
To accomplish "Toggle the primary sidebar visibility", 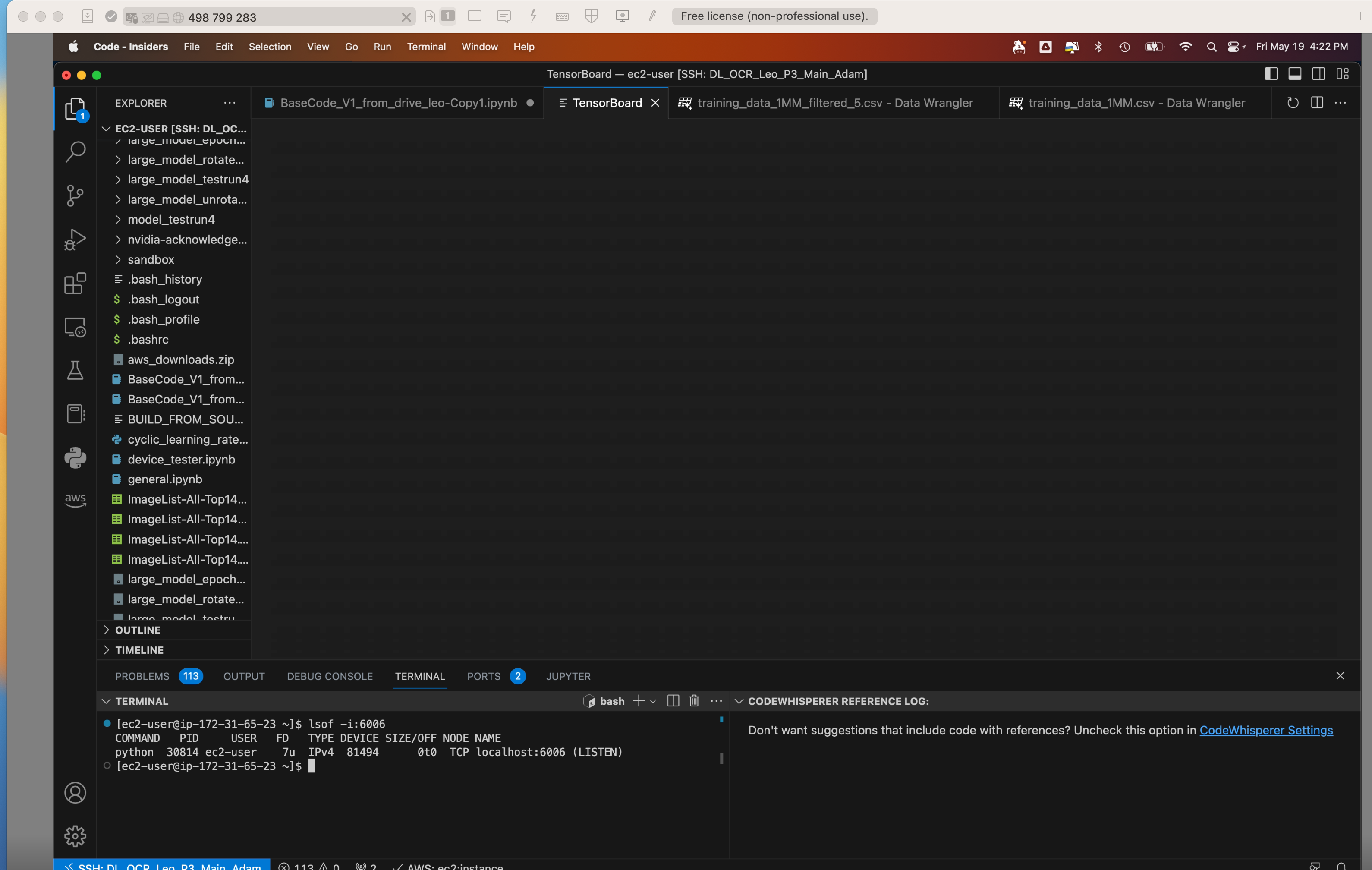I will tap(1271, 73).
